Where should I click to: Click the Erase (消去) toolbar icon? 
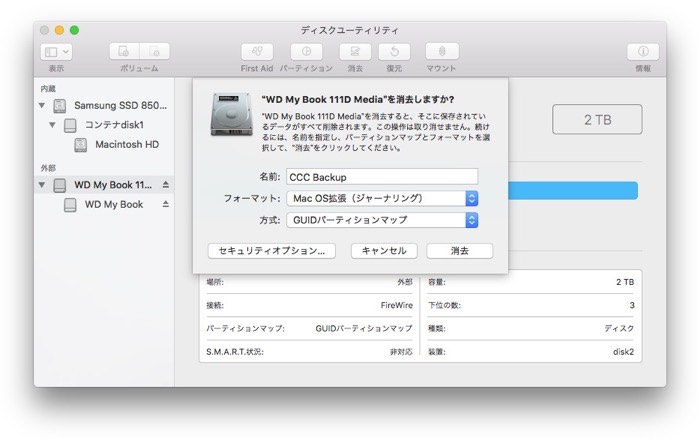(x=355, y=52)
